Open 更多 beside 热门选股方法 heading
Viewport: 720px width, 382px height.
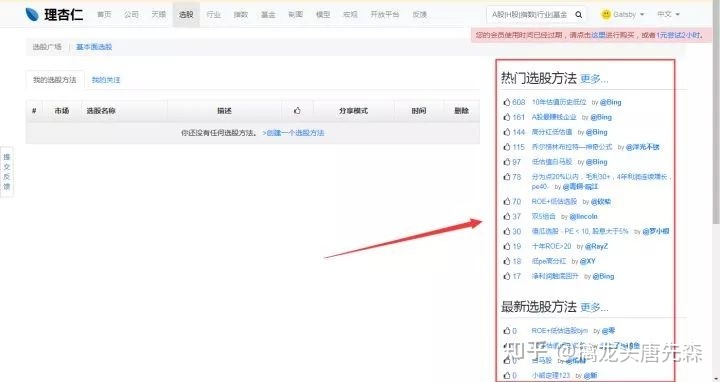click(594, 79)
